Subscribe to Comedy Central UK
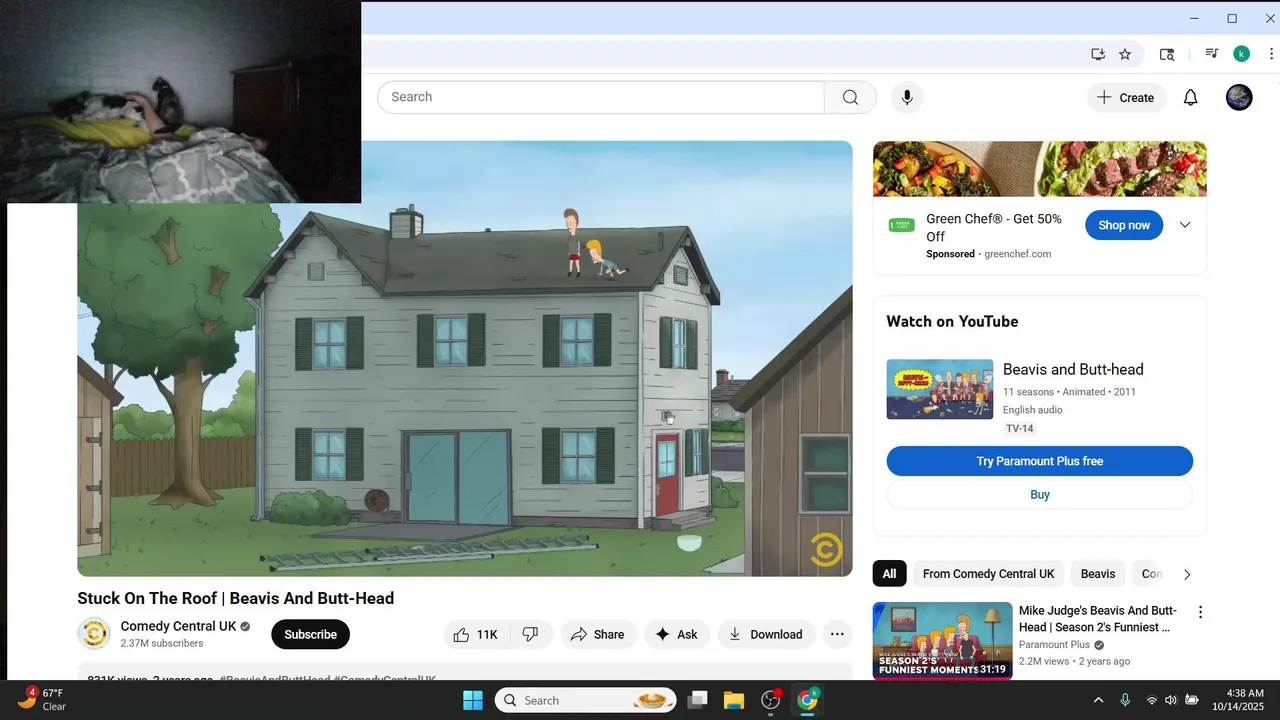 [311, 634]
